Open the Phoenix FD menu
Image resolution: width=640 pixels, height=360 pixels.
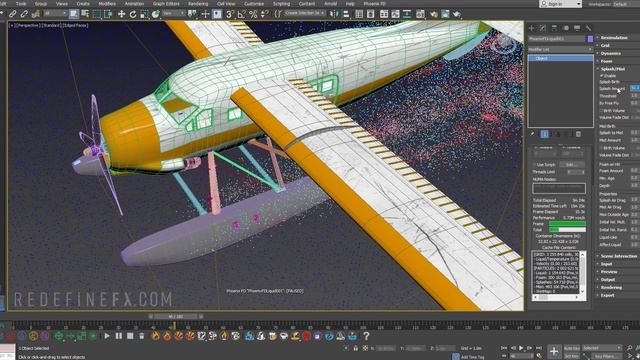[x=374, y=4]
